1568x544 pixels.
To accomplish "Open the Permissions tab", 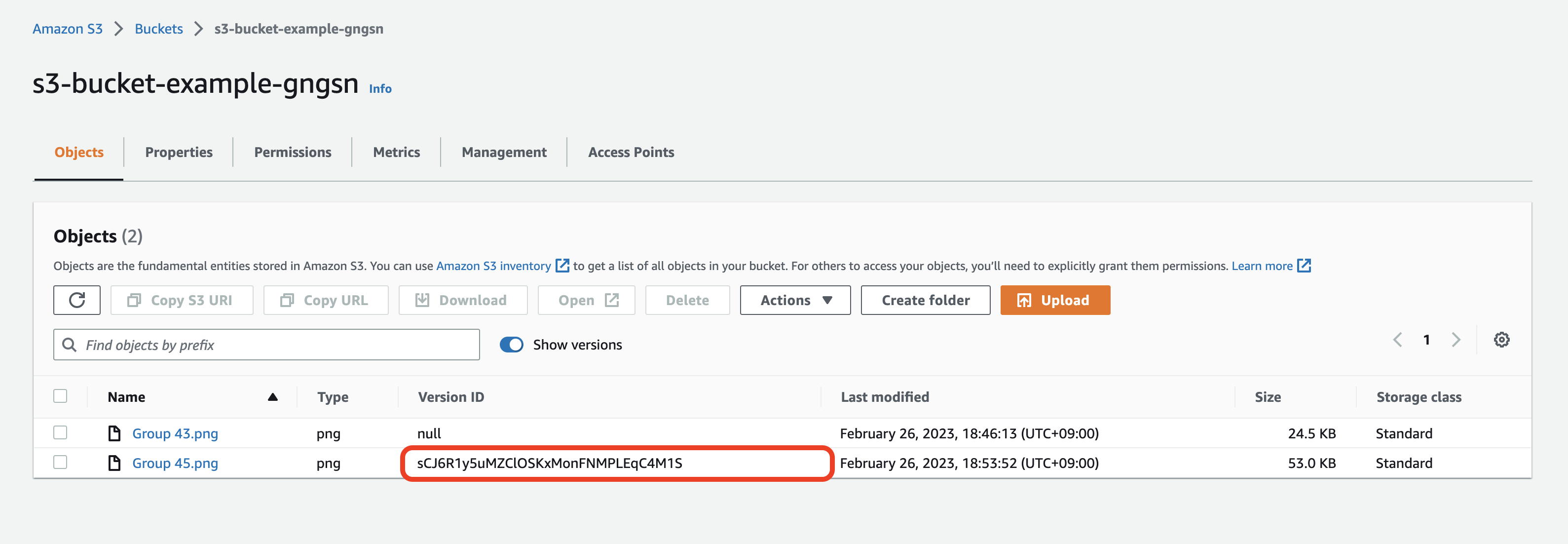I will 293,153.
